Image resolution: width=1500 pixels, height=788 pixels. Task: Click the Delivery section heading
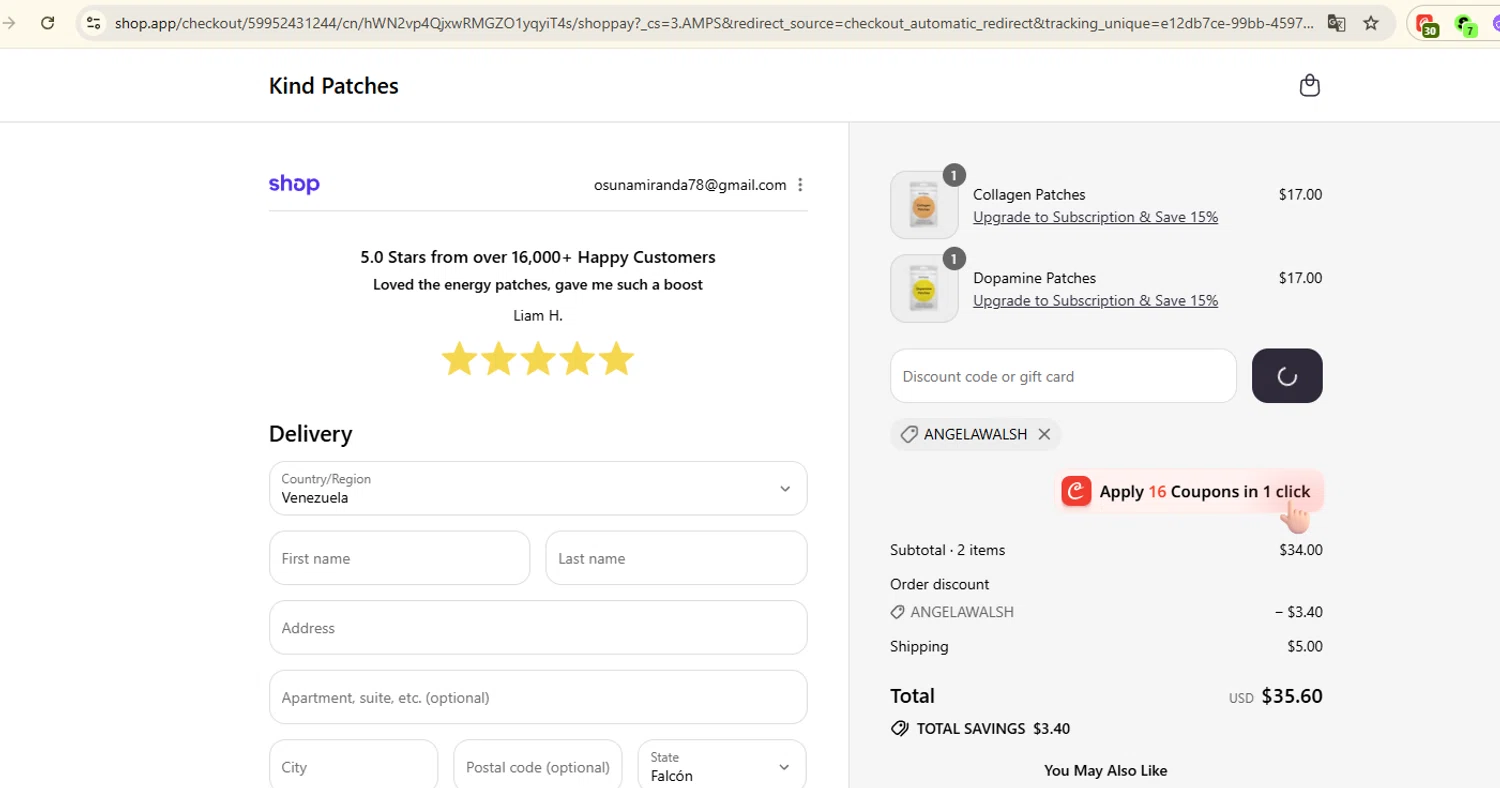(311, 434)
